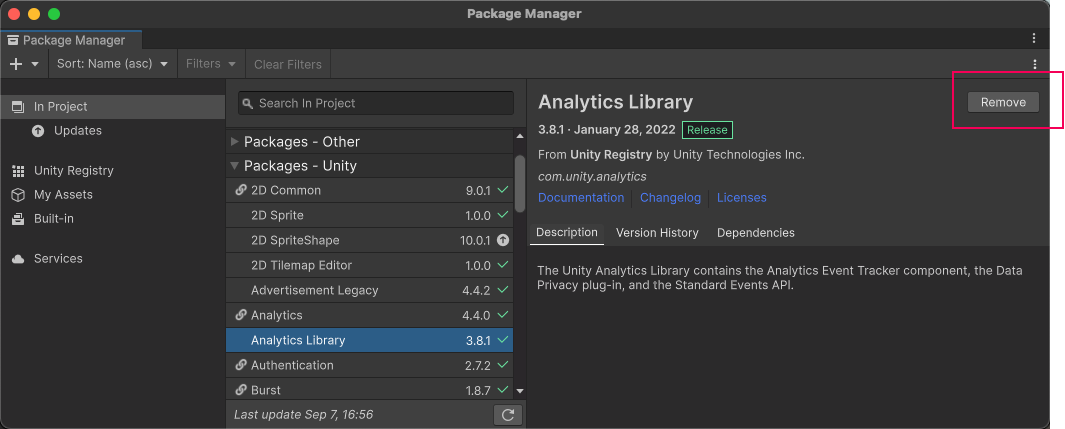Screen dimensions: 1065x429
Task: Open the Filters dropdown
Action: (x=211, y=64)
